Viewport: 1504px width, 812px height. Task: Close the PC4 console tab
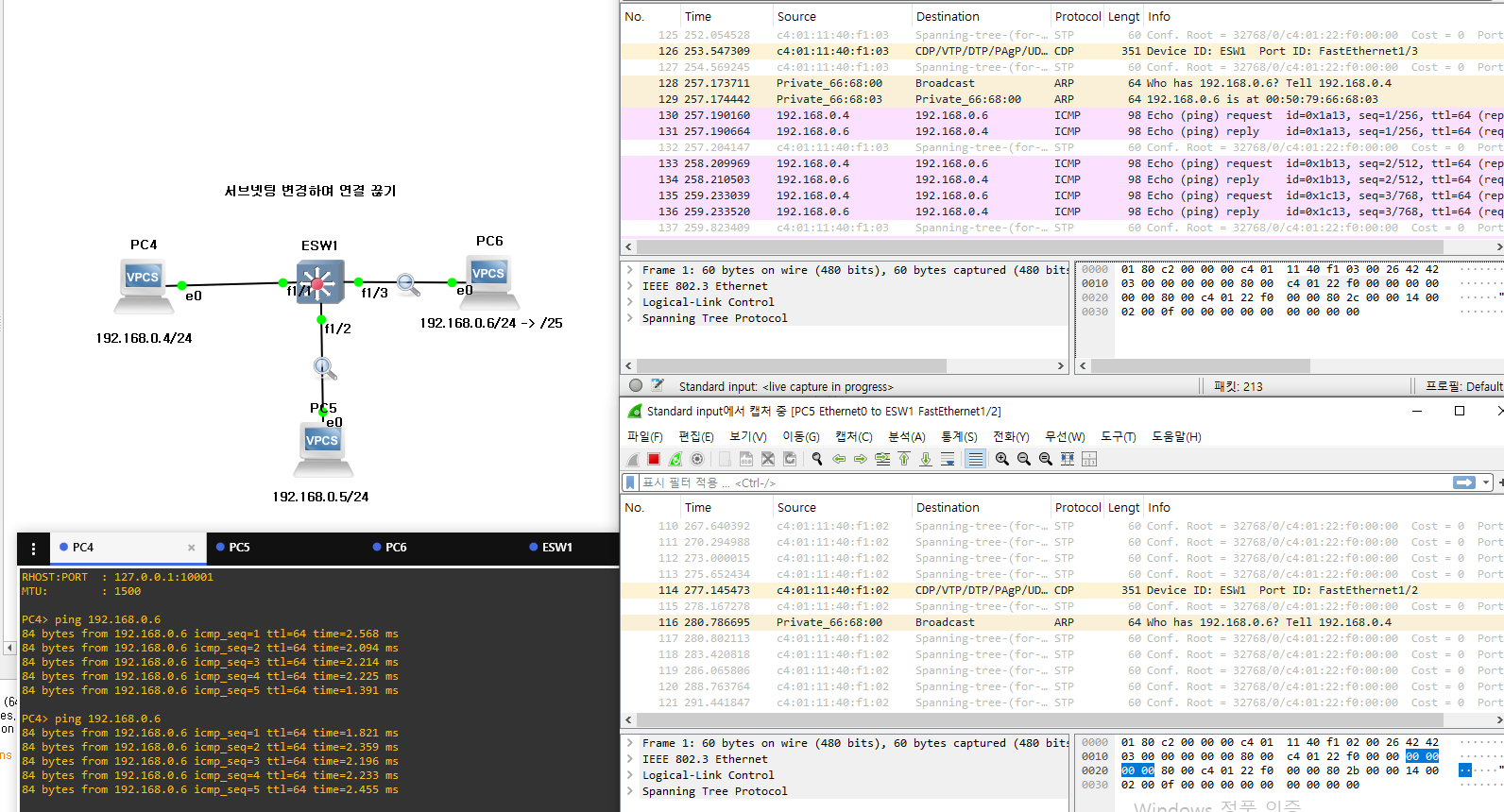click(x=191, y=548)
